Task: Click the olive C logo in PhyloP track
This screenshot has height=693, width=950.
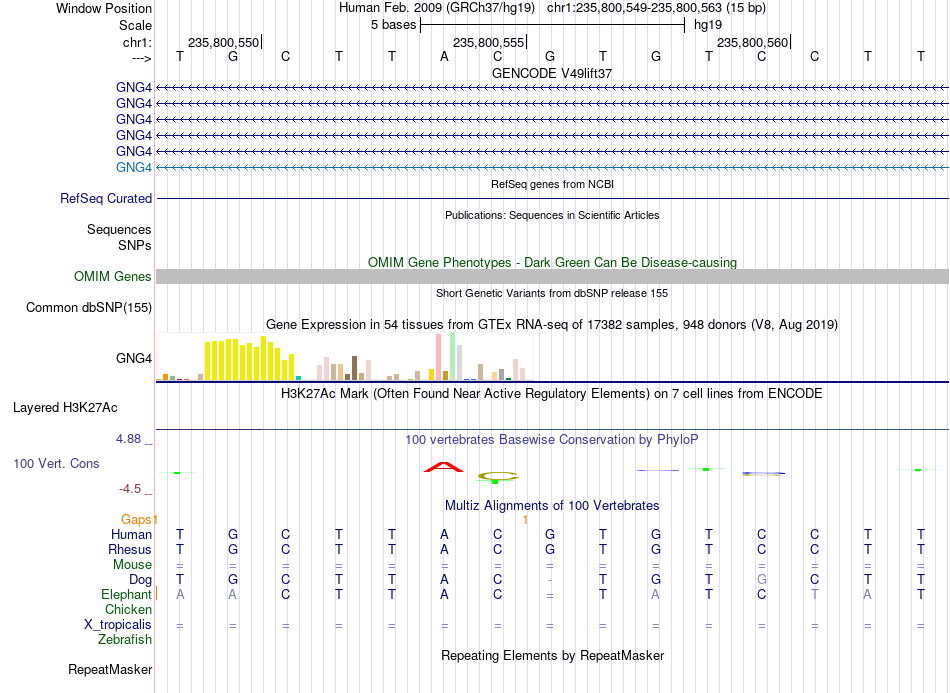Action: coord(497,477)
